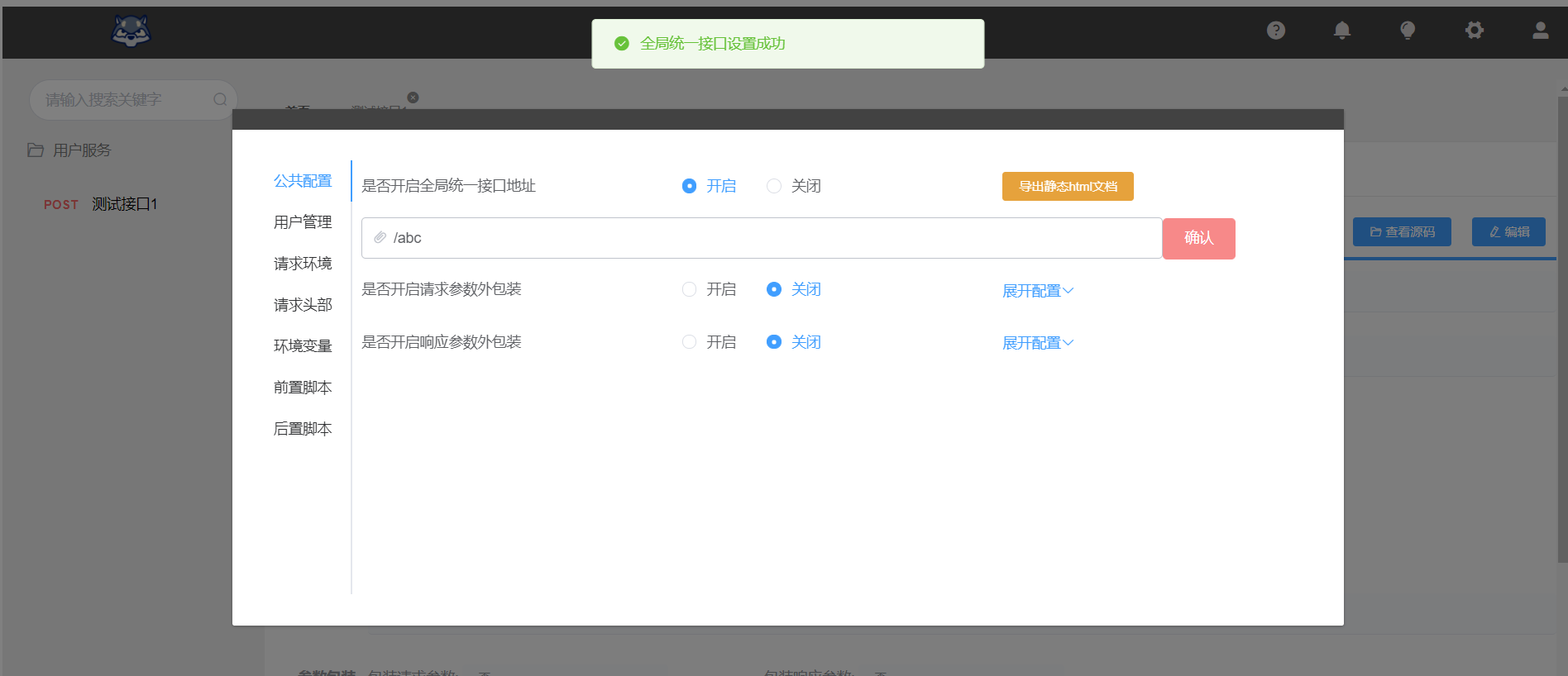
Task: Click the 编辑 button
Action: (1508, 232)
